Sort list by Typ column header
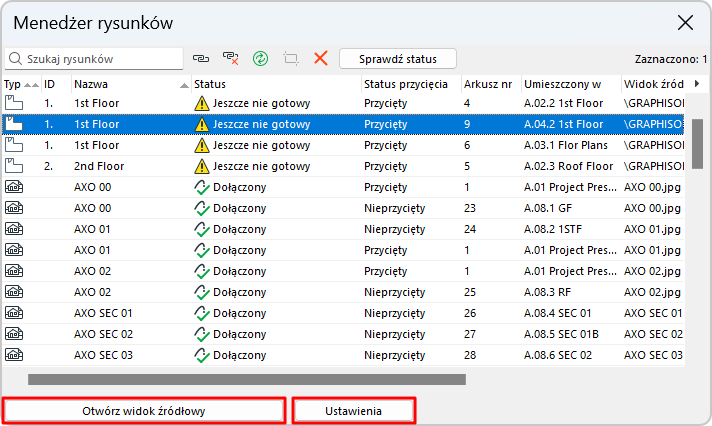This screenshot has height=426, width=712. (x=12, y=84)
